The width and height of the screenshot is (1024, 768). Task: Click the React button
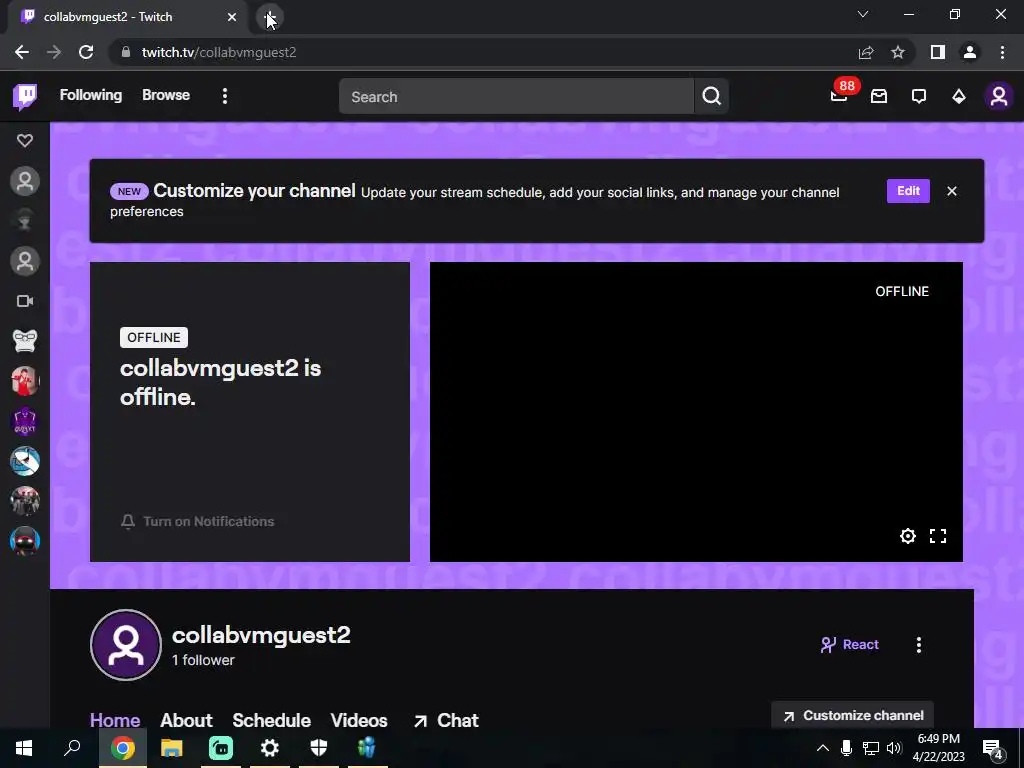click(850, 645)
